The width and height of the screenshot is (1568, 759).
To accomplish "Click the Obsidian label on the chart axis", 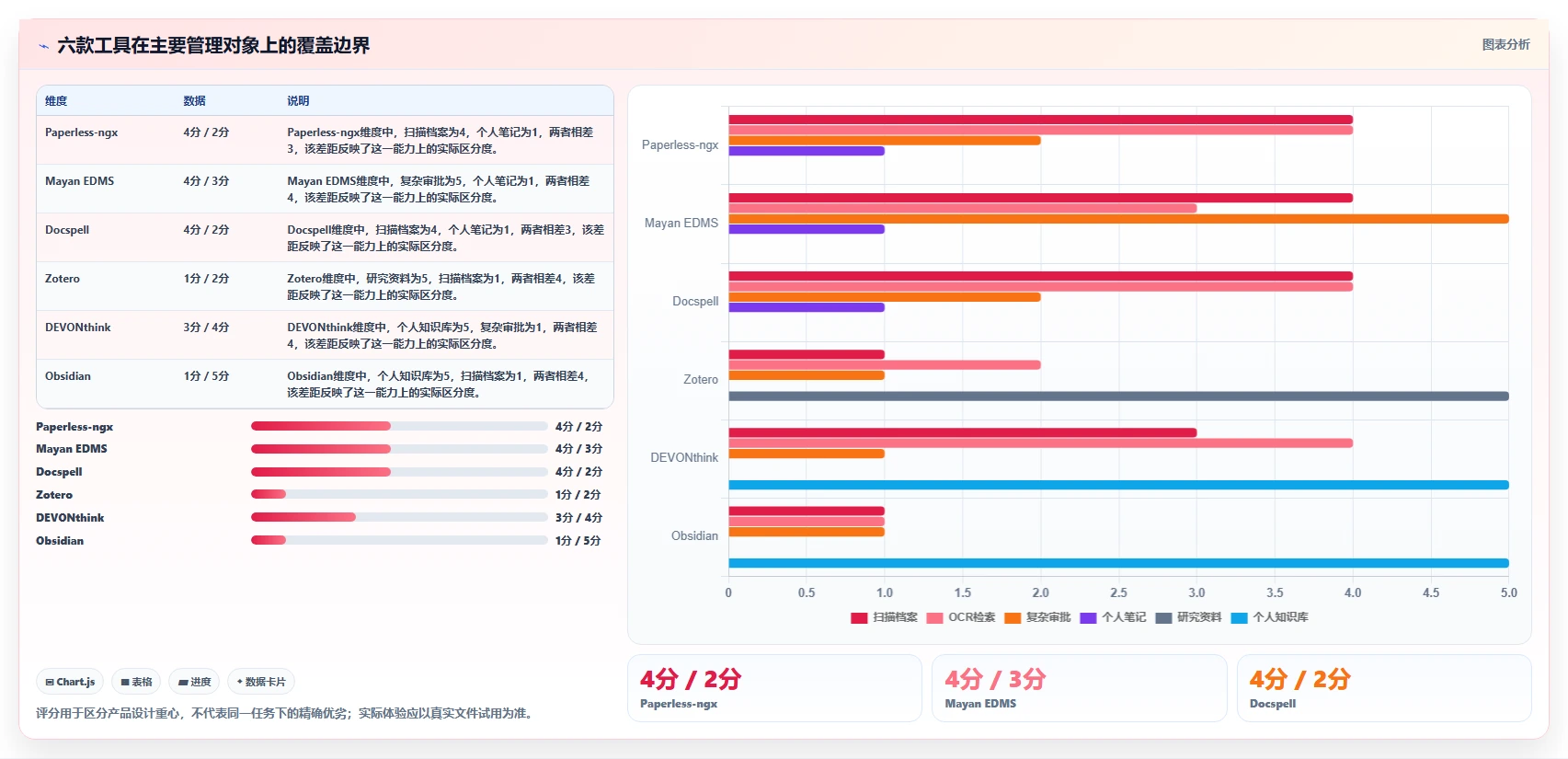I will pos(694,536).
